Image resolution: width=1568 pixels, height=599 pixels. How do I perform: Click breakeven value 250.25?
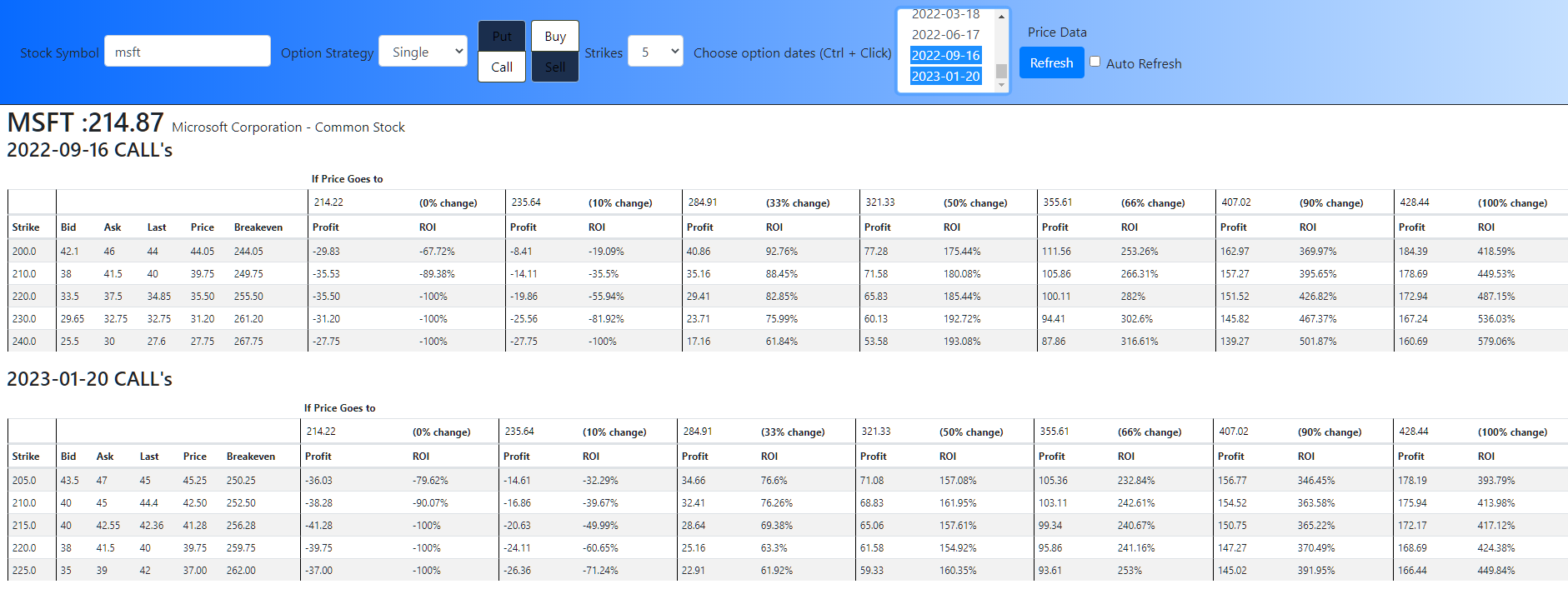click(x=241, y=480)
